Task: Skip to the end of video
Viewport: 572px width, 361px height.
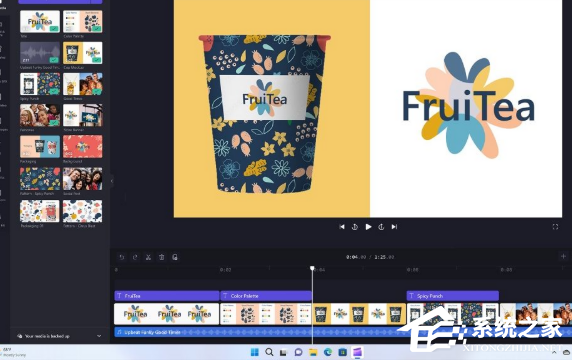Action: tap(394, 227)
